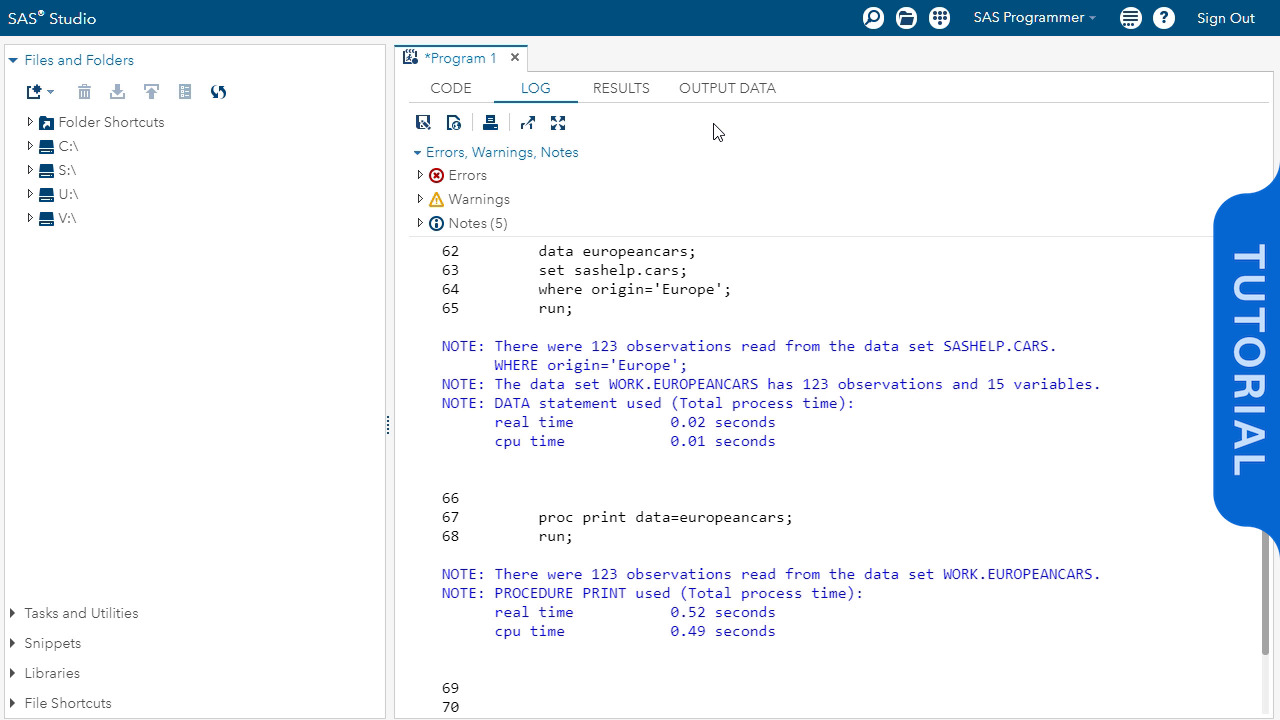Close the Program 1 tab

point(515,58)
